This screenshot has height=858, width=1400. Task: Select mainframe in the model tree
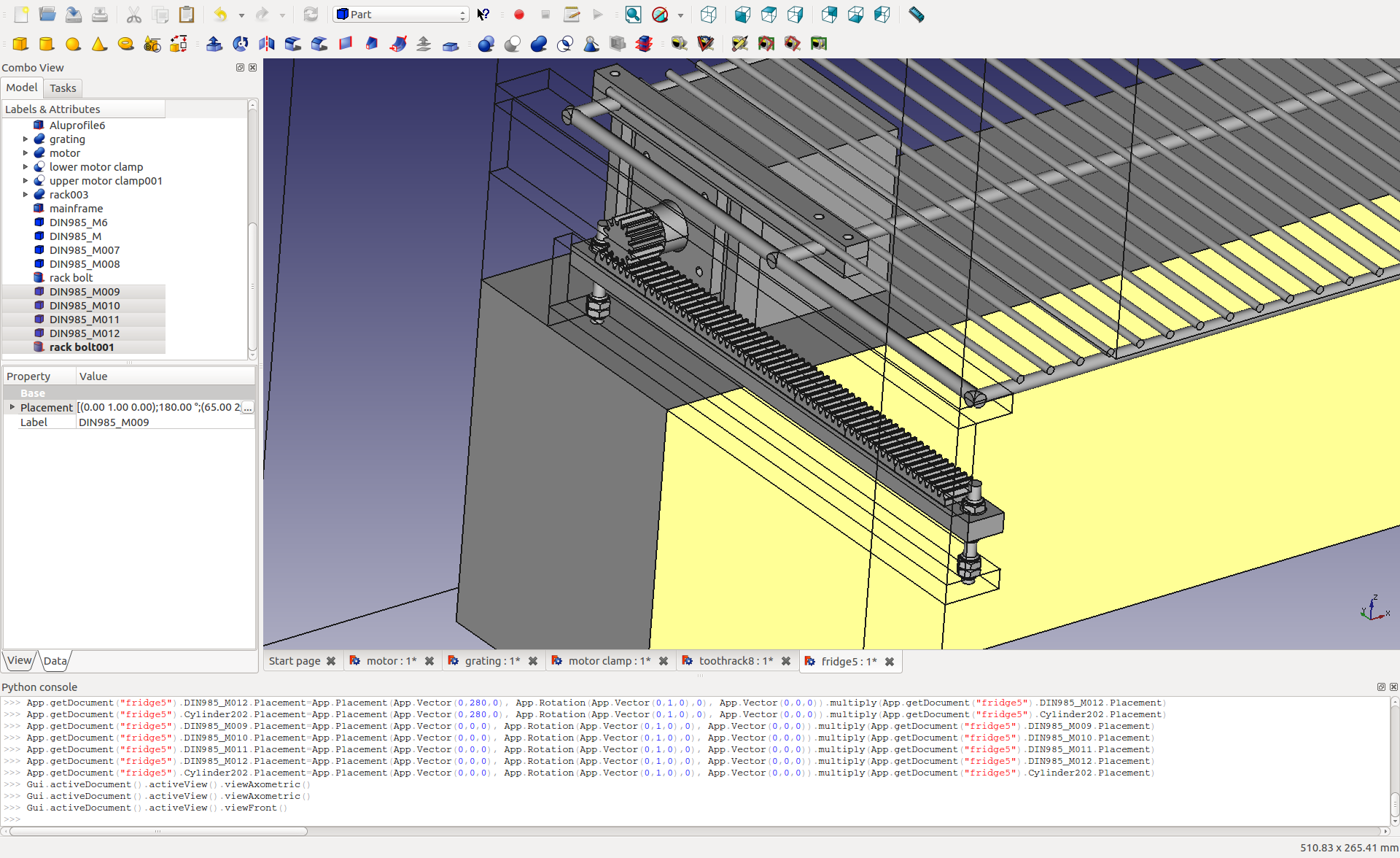76,208
